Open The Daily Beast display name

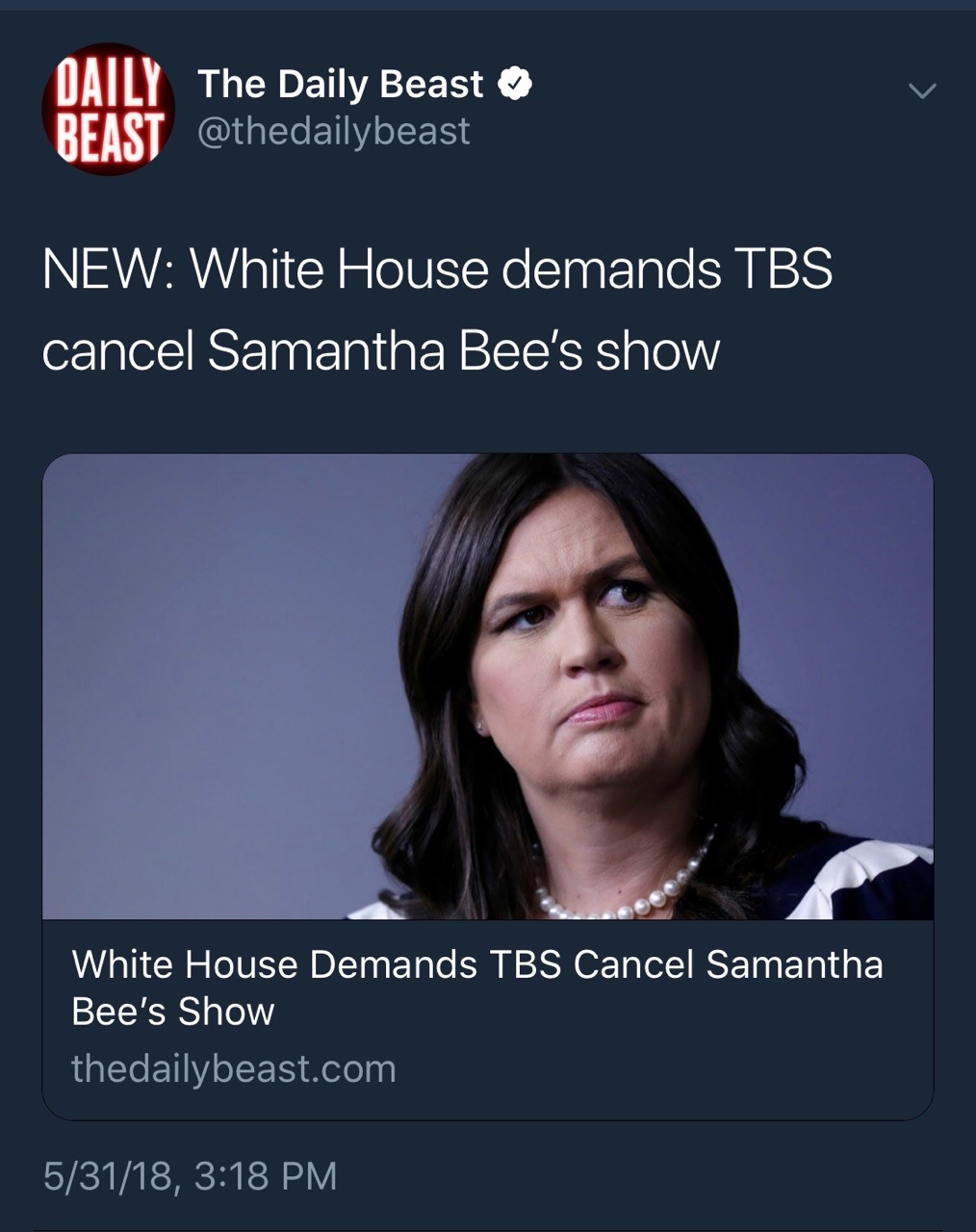tap(340, 85)
